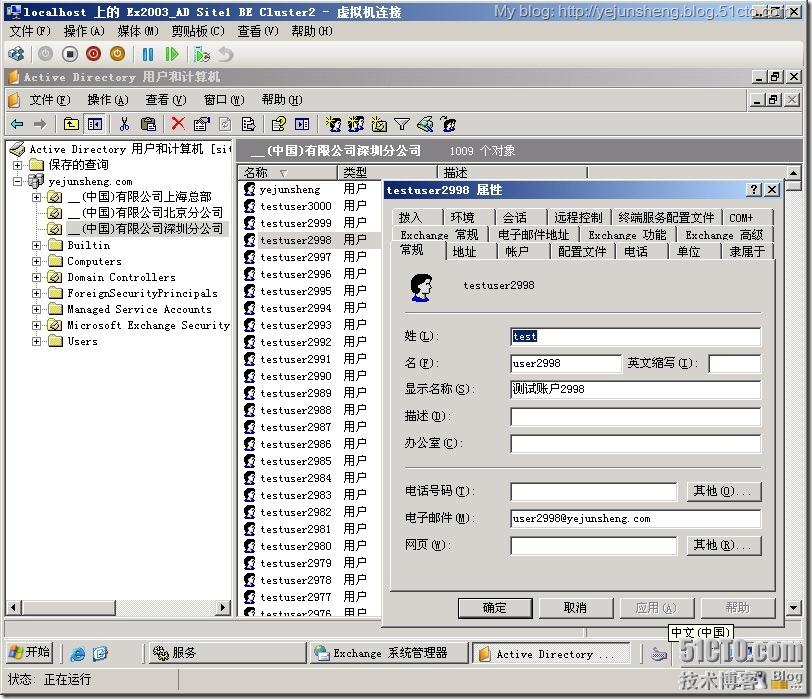This screenshot has height=699, width=812.
Task: Click the 取消 button
Action: [x=575, y=608]
